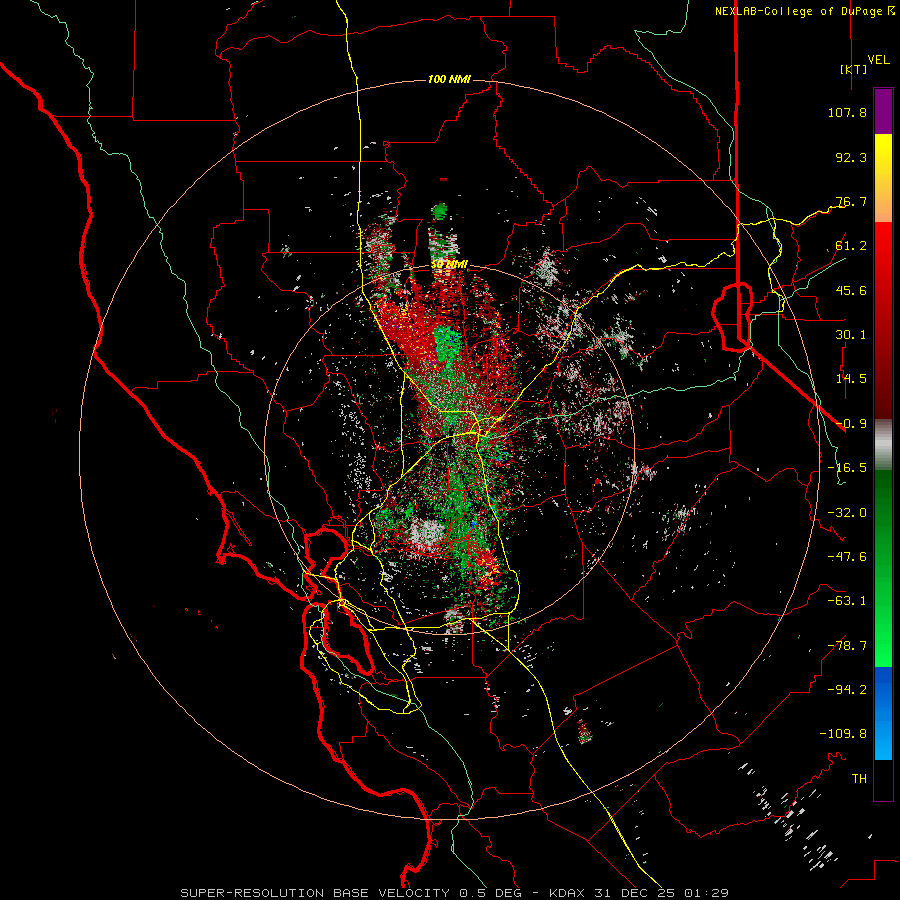Click the -109.8 velocity scale value
The height and width of the screenshot is (900, 900).
(843, 734)
